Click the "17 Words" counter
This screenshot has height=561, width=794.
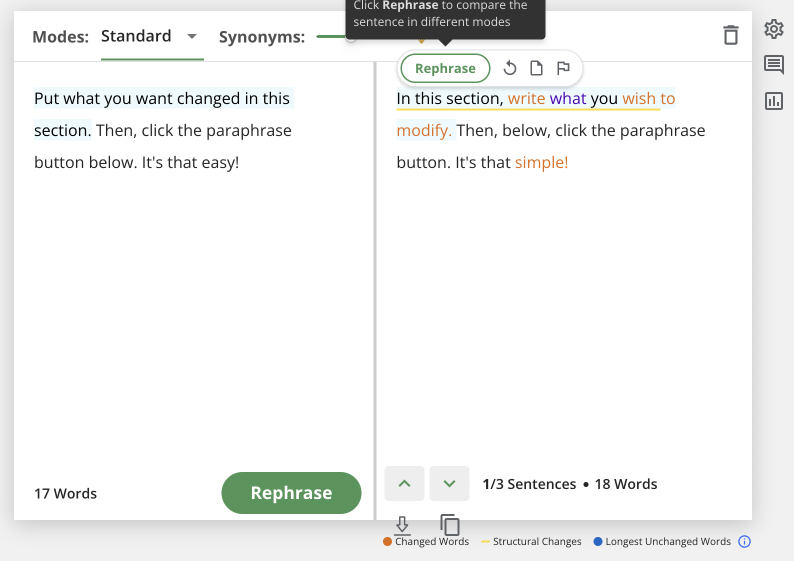point(65,493)
